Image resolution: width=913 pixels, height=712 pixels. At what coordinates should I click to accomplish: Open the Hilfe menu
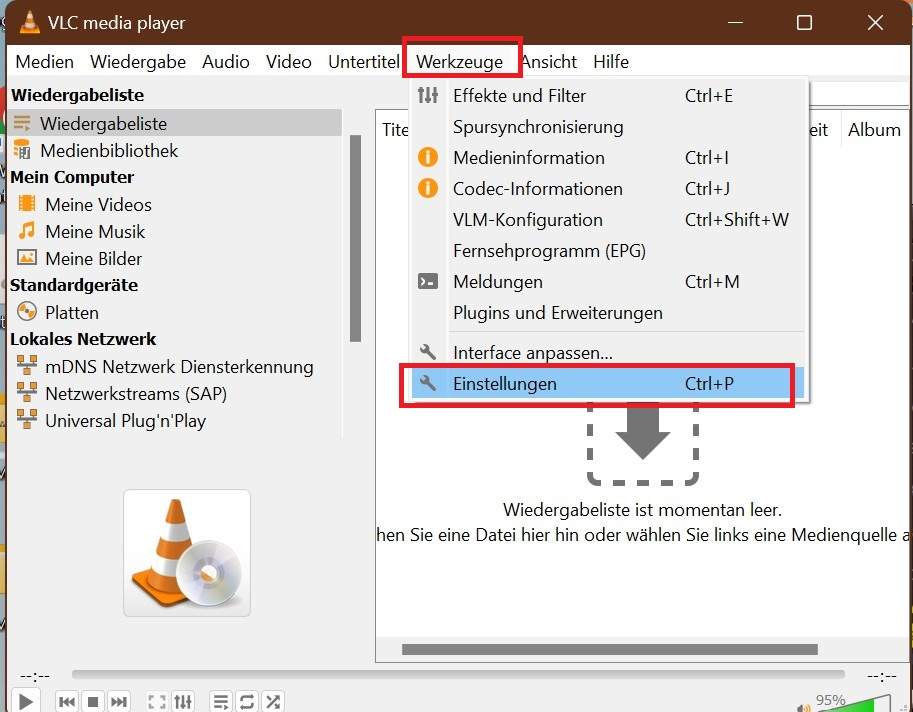point(611,61)
